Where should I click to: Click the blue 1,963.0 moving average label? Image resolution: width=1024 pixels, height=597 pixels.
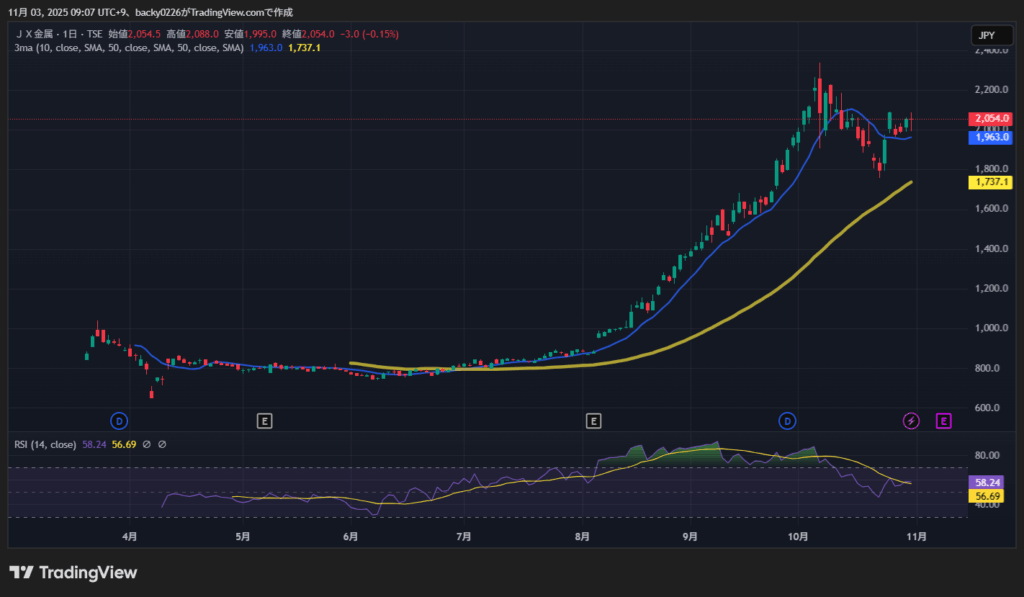990,138
